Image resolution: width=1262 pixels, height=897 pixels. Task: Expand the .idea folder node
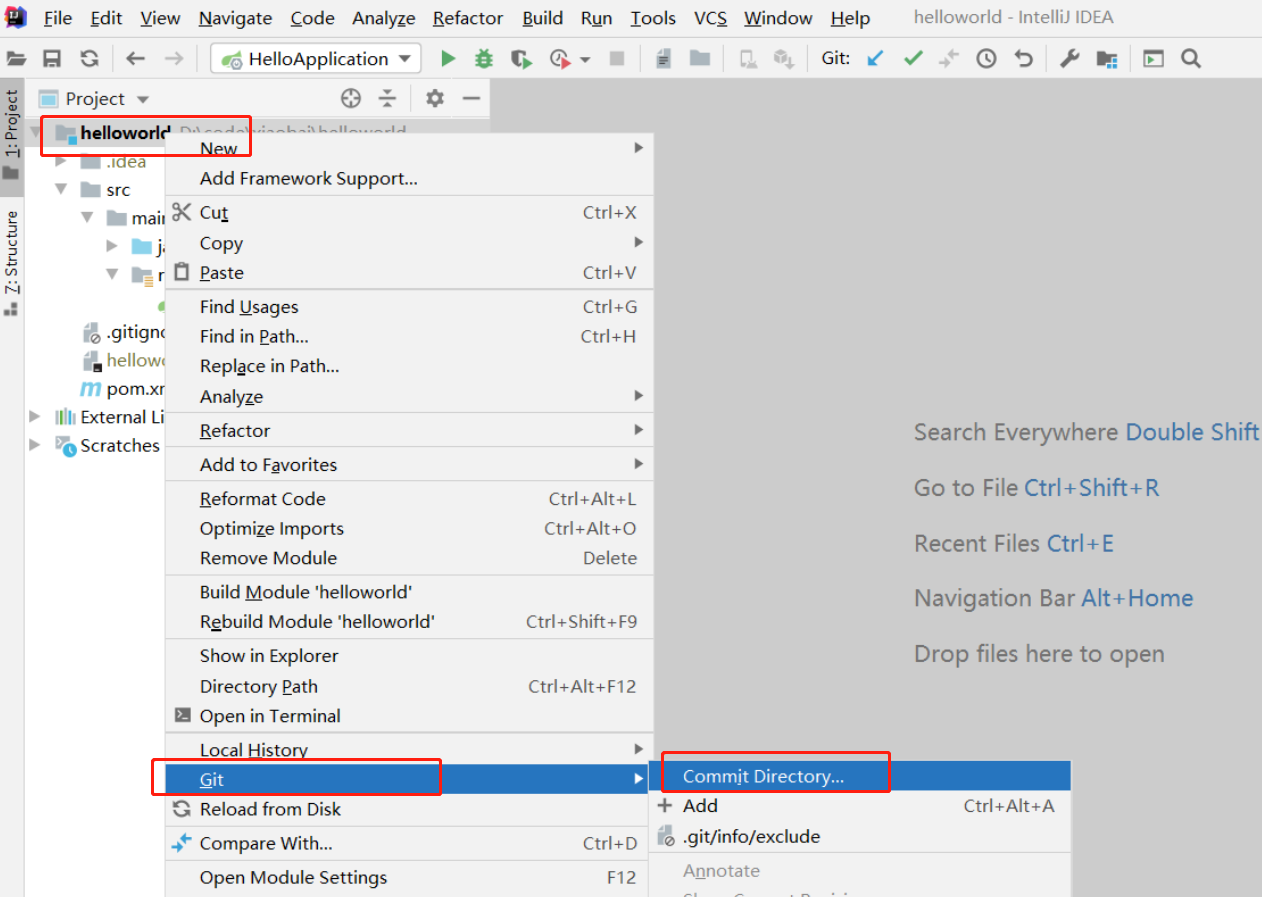pyautogui.click(x=62, y=161)
